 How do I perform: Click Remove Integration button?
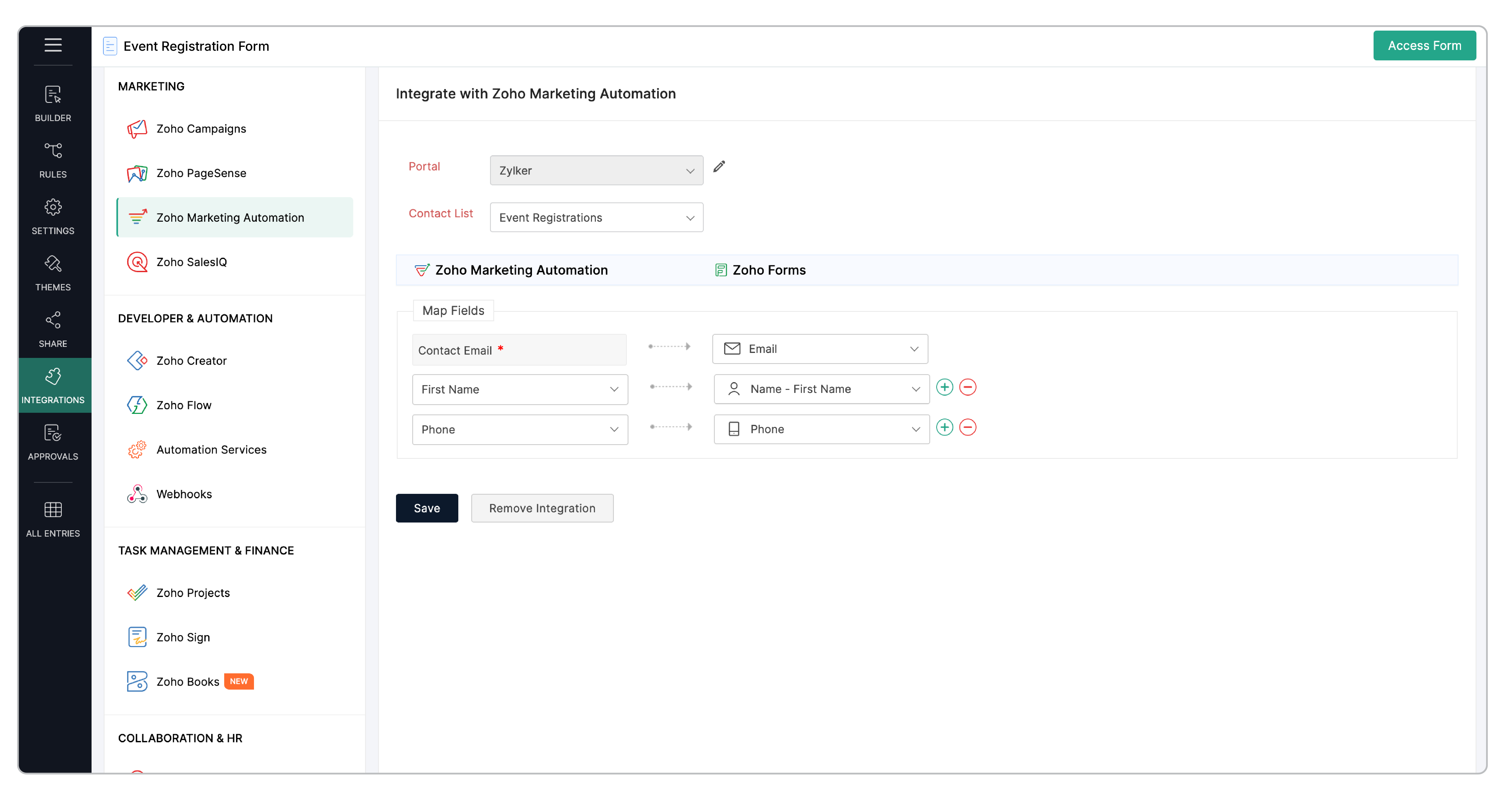coord(542,508)
